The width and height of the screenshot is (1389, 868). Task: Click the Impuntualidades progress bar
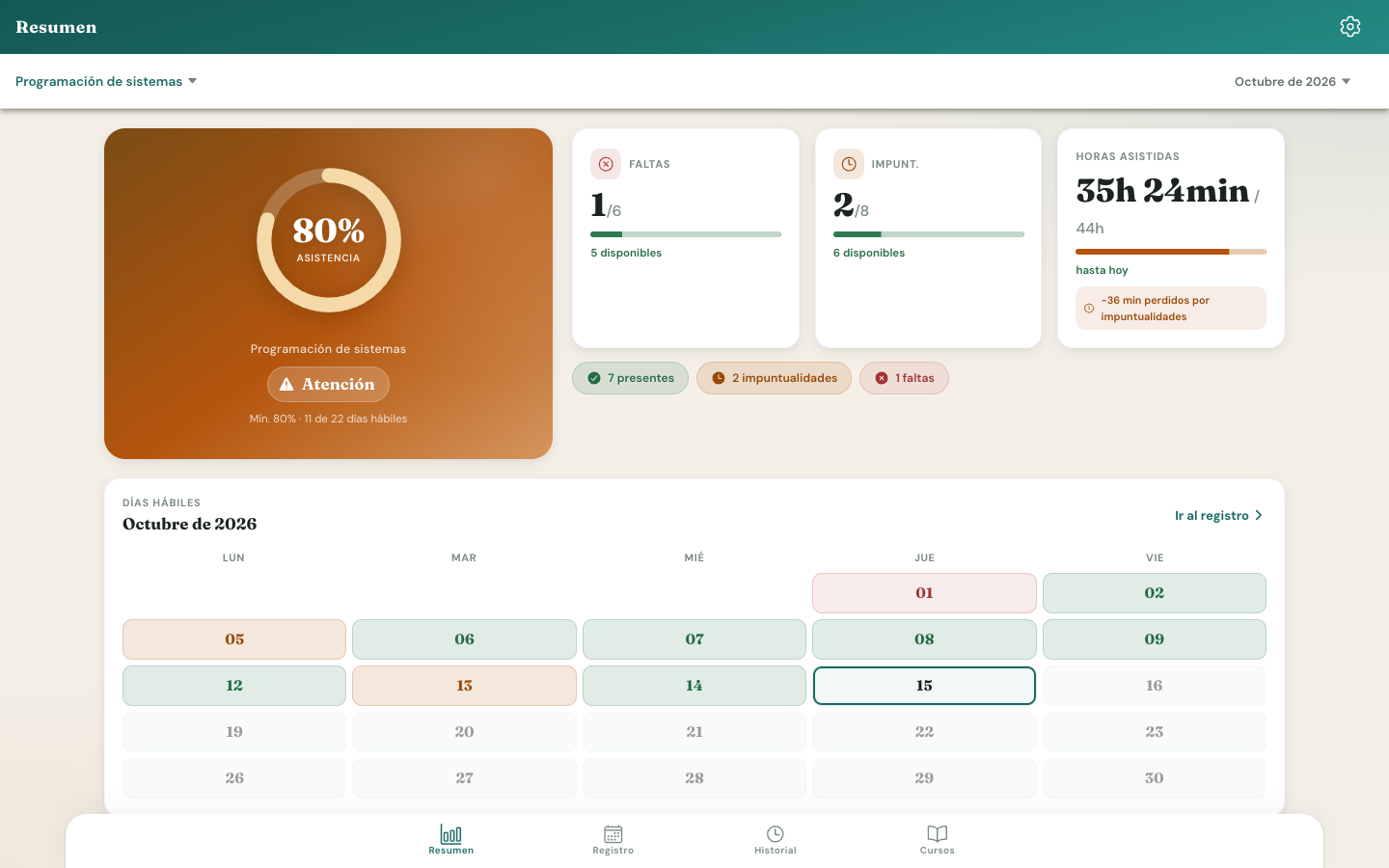[x=929, y=234]
